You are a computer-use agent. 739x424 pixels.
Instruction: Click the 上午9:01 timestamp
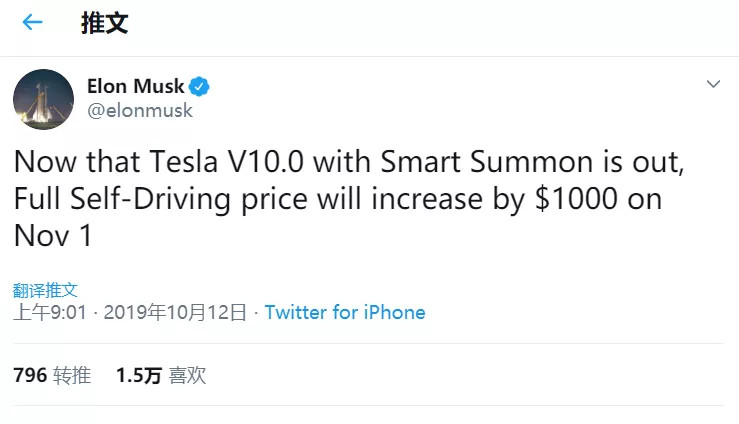coord(50,313)
